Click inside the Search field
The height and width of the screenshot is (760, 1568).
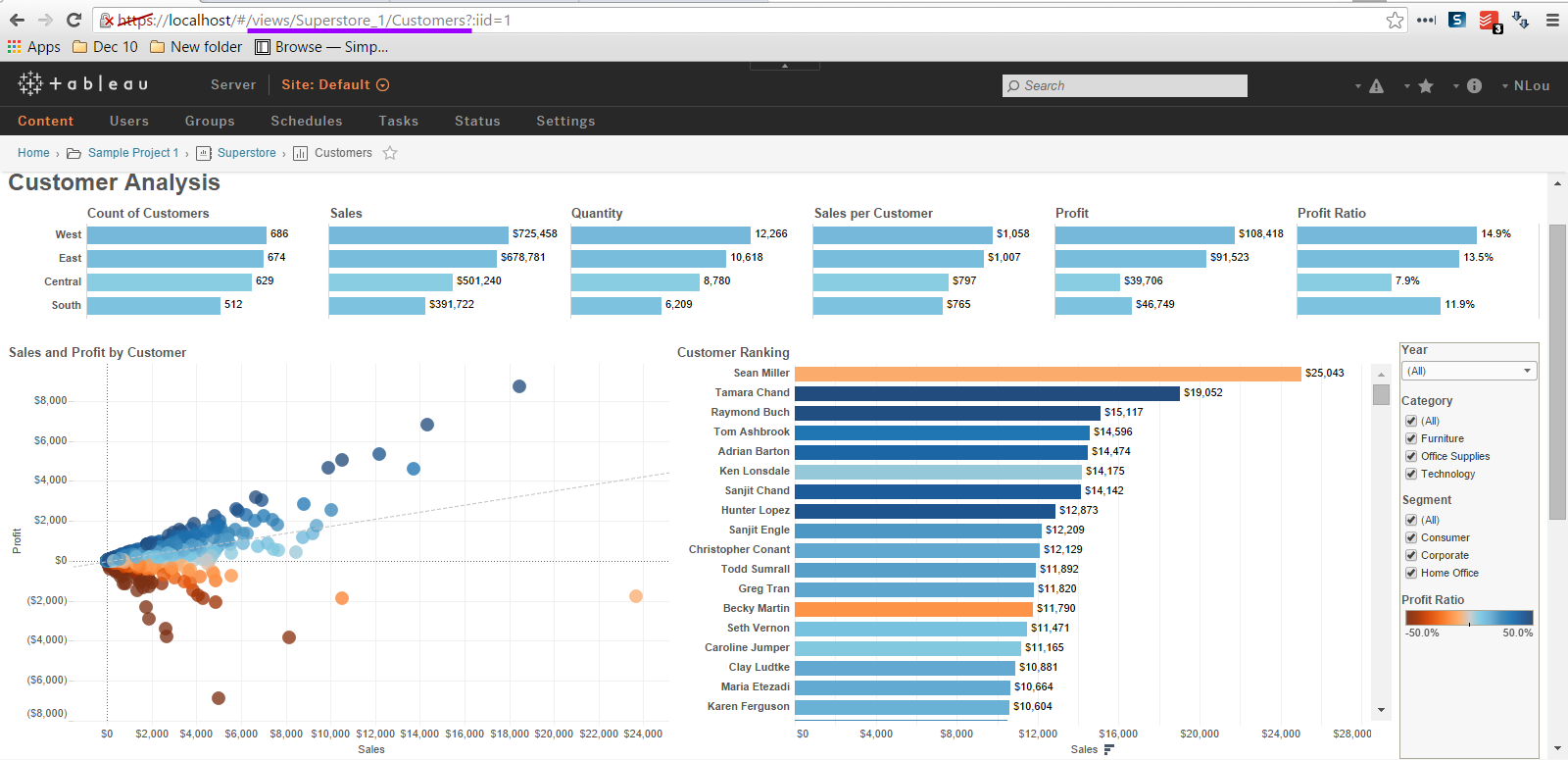coord(1125,85)
